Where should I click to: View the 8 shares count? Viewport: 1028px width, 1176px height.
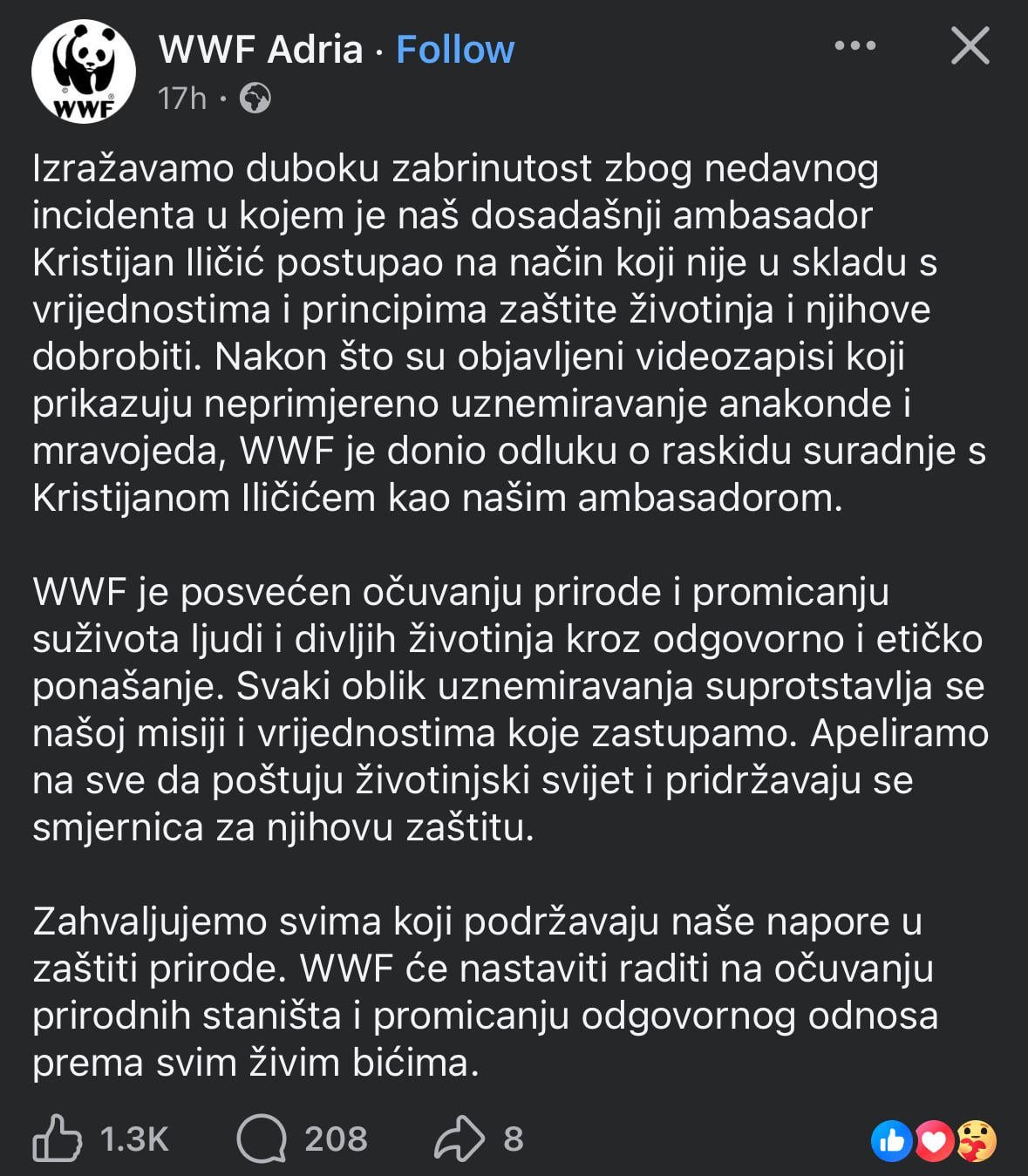pyautogui.click(x=514, y=1139)
